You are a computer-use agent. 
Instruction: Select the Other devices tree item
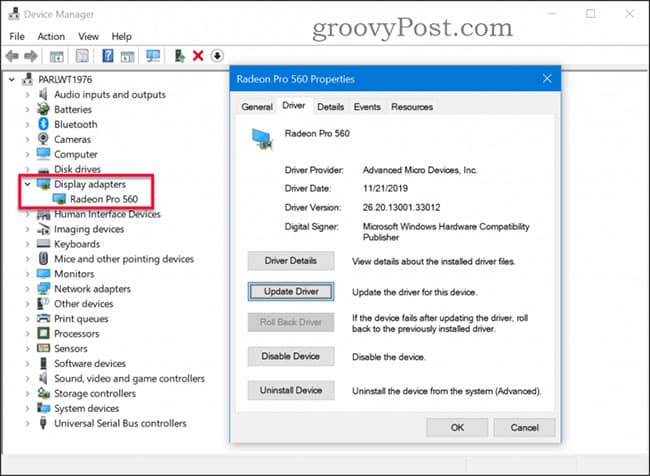click(84, 304)
